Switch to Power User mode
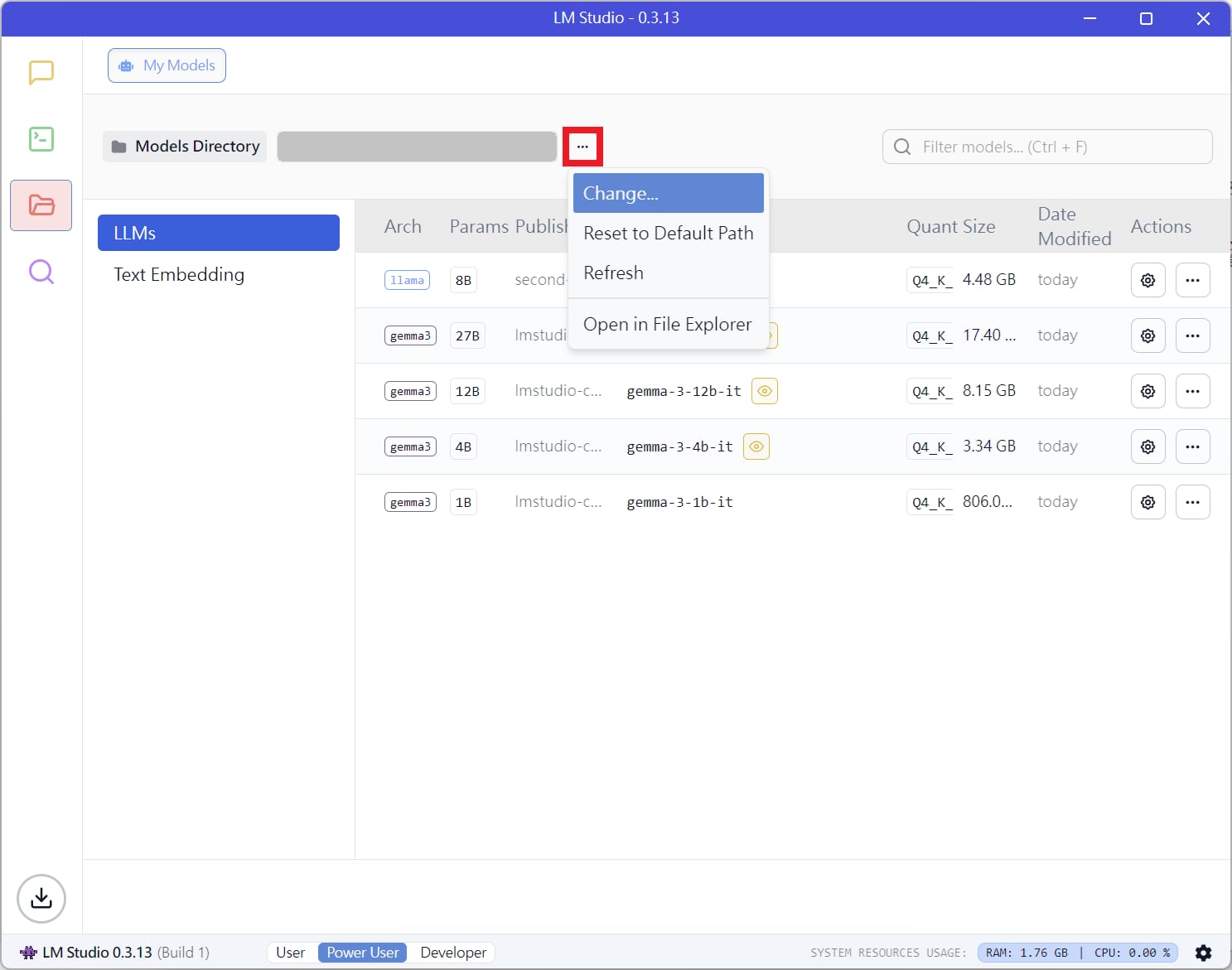1232x970 pixels. [363, 953]
